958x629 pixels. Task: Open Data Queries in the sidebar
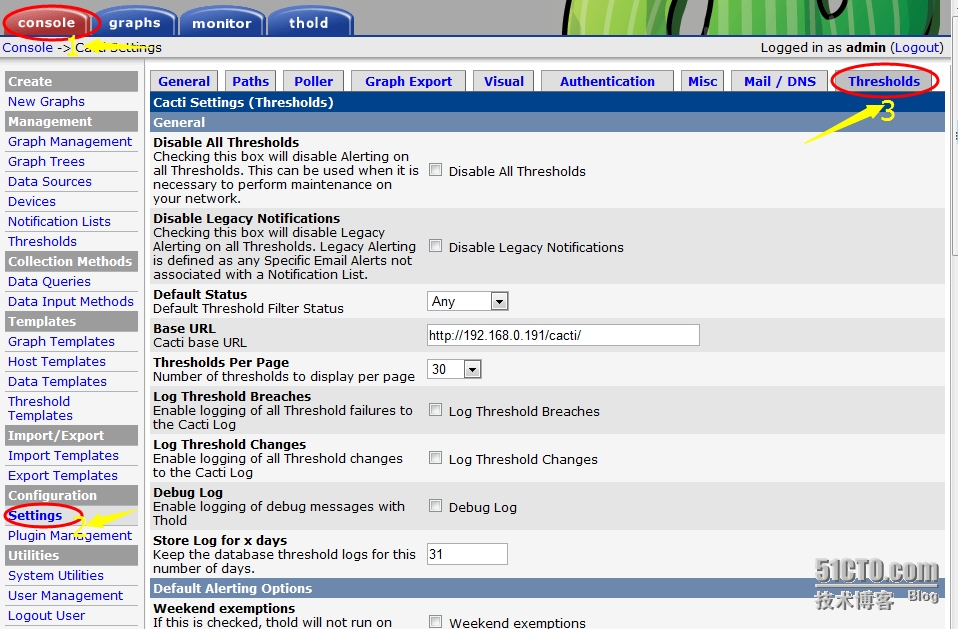(x=49, y=282)
